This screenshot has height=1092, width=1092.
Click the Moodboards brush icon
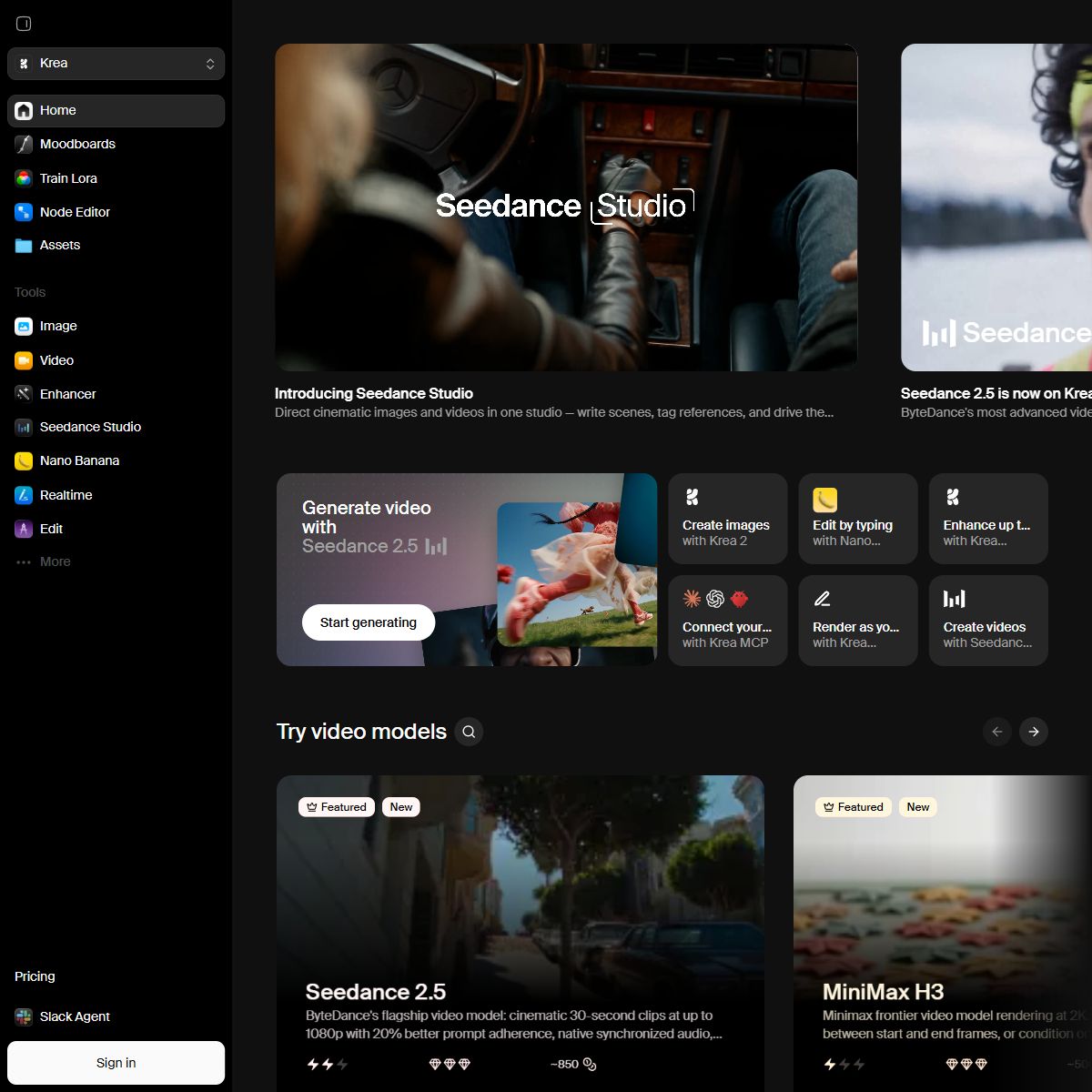[24, 144]
